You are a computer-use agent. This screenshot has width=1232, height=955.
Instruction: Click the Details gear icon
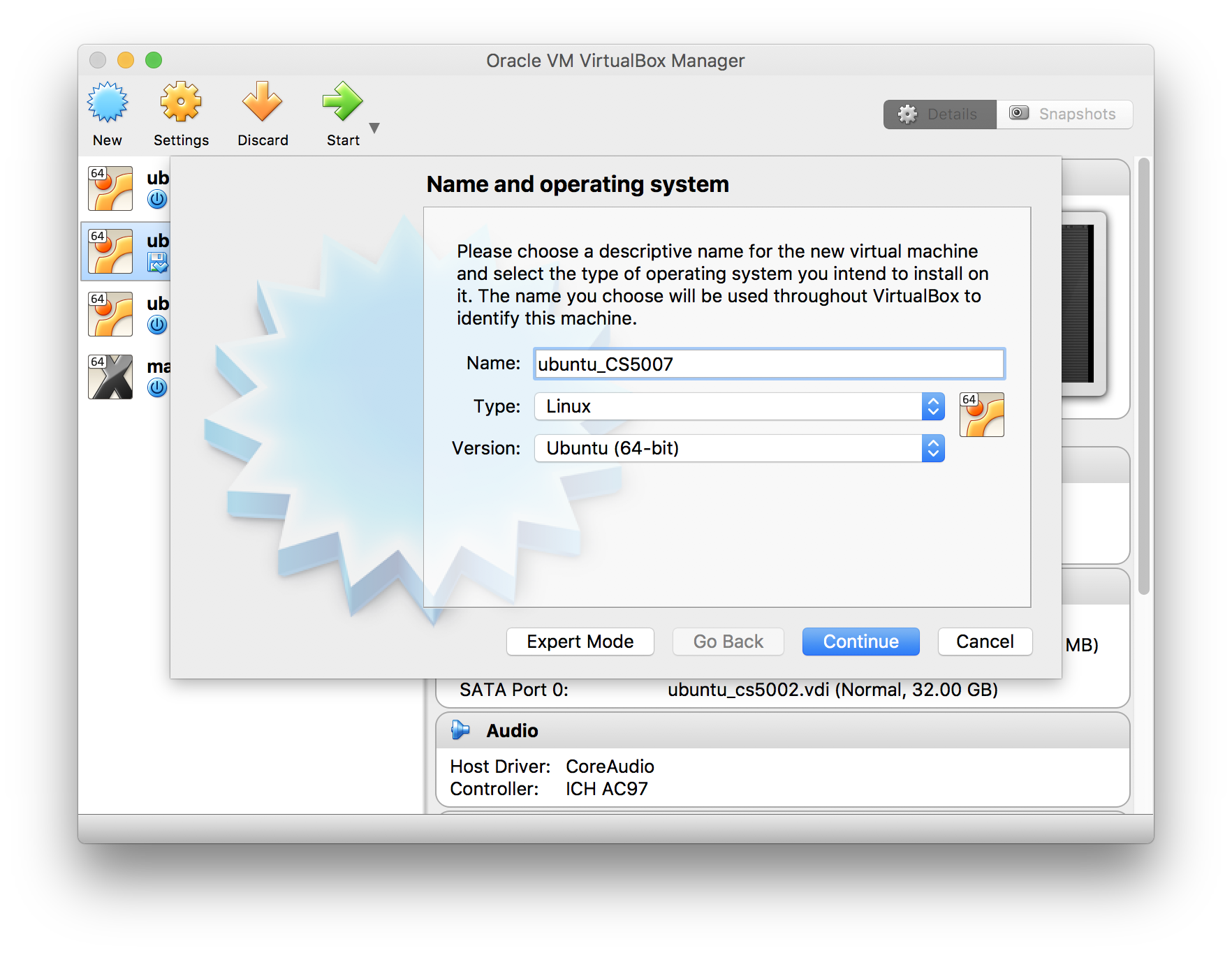point(908,114)
